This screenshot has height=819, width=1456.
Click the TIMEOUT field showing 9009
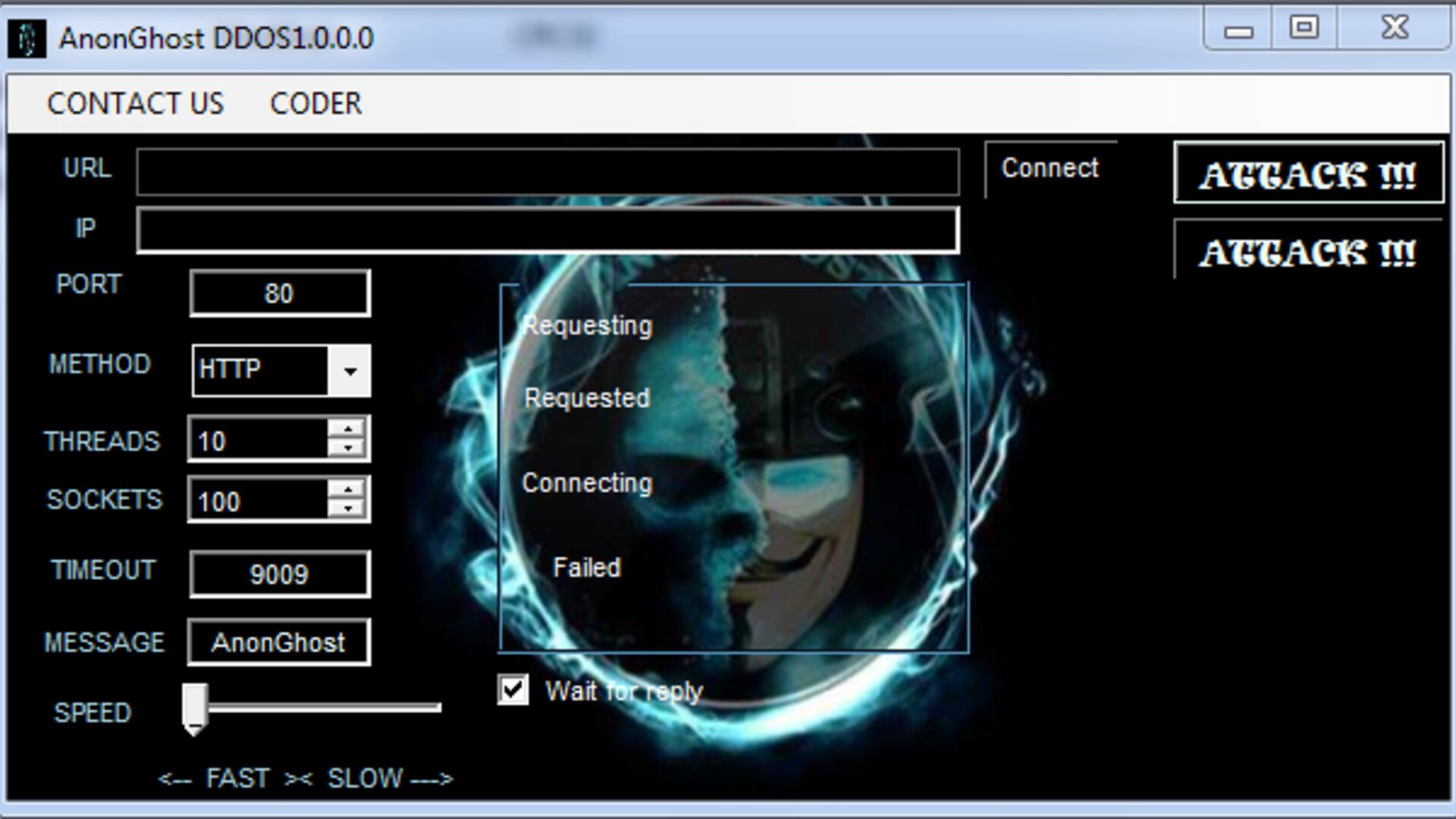click(279, 574)
